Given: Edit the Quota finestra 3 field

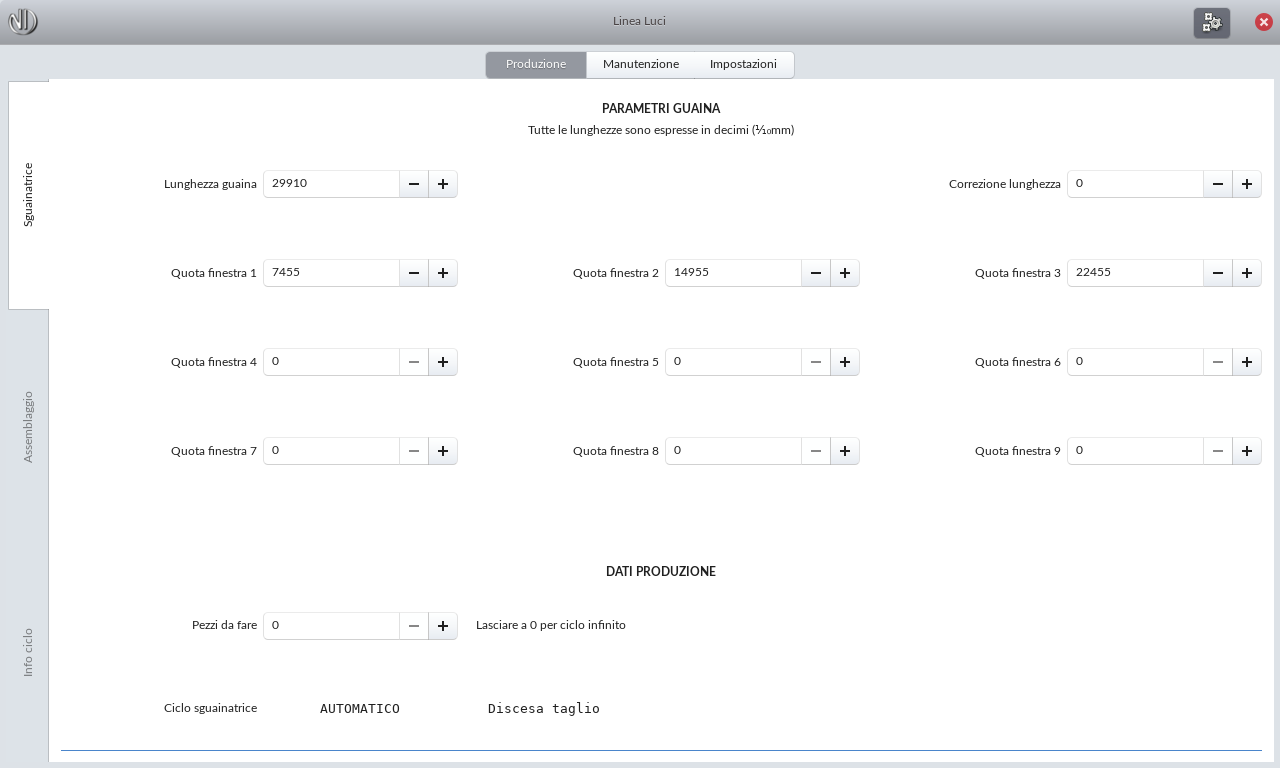Looking at the screenshot, I should coord(1136,273).
